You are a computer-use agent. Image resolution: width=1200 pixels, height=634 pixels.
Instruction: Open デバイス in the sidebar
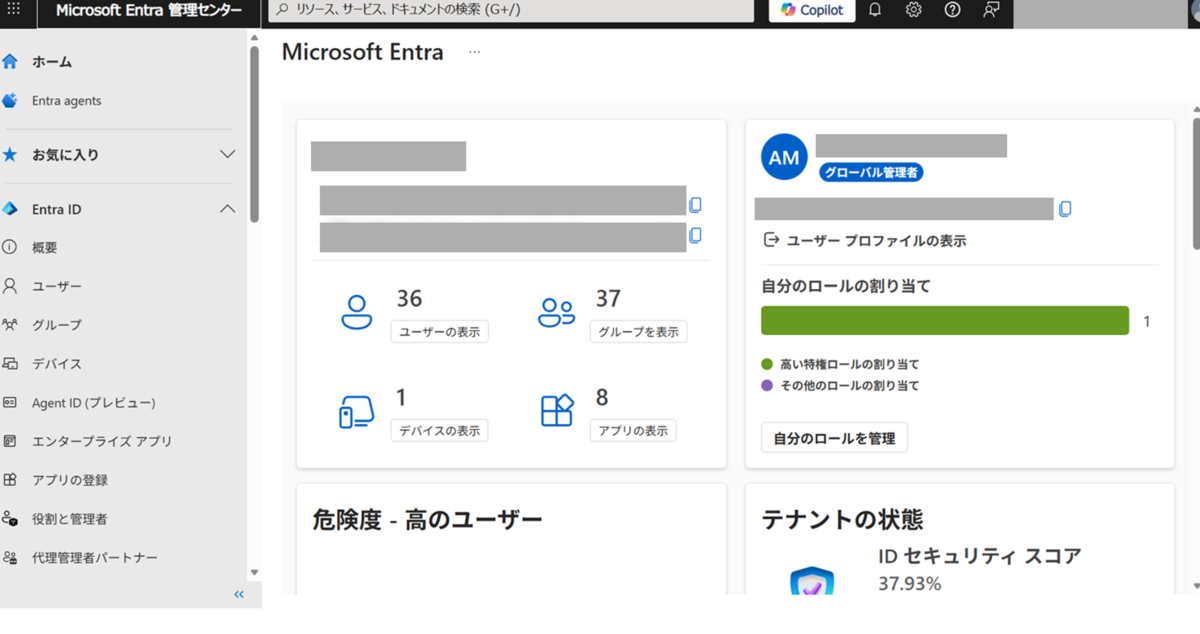(x=57, y=364)
